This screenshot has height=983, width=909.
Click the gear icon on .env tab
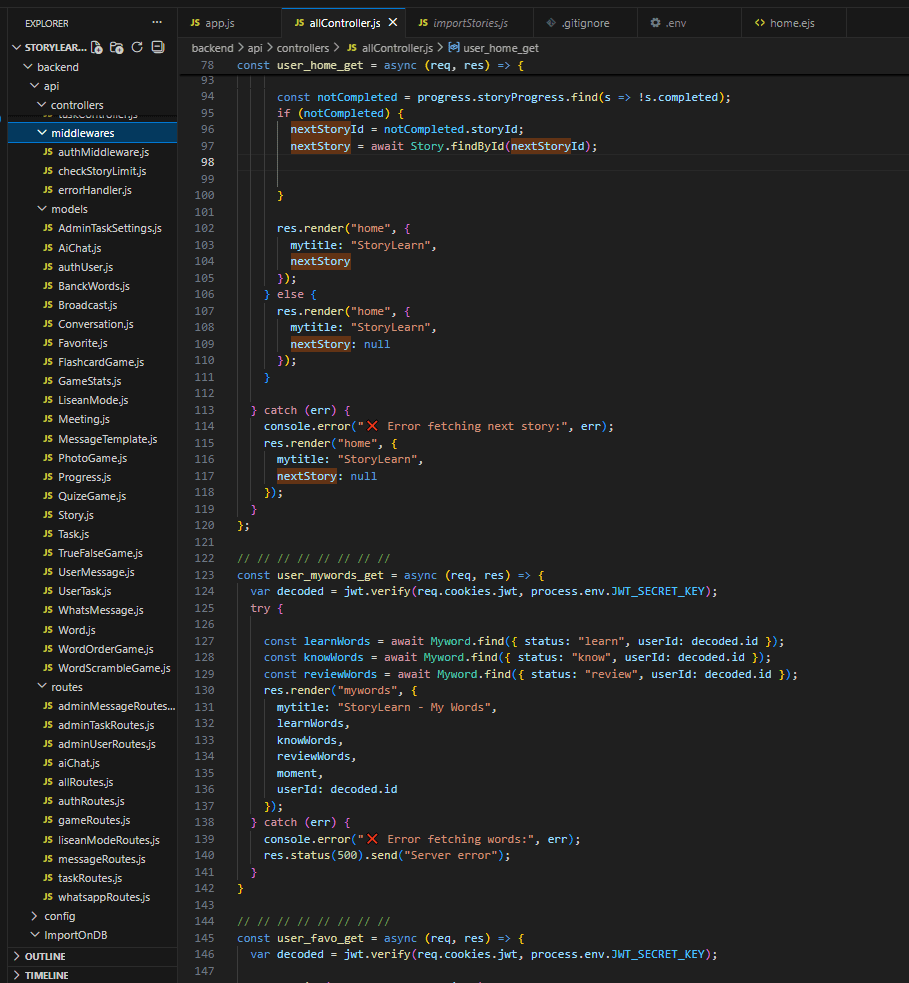tap(655, 23)
